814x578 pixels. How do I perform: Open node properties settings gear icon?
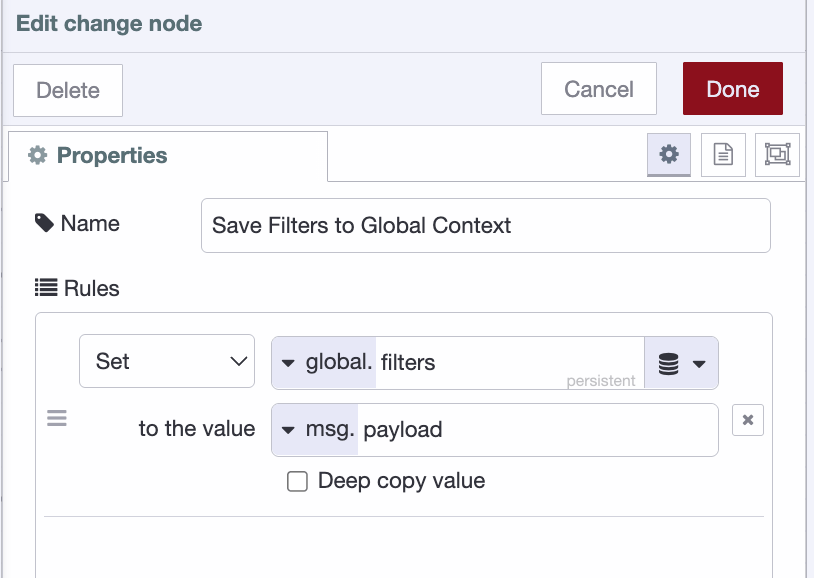tap(669, 155)
